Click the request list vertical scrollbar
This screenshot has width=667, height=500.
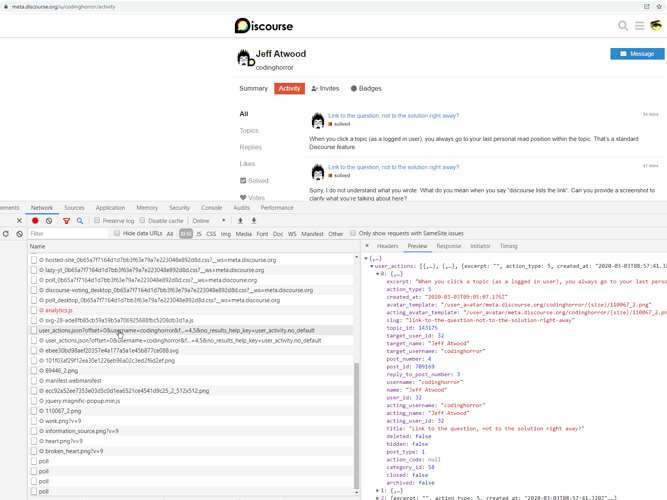coord(356,426)
